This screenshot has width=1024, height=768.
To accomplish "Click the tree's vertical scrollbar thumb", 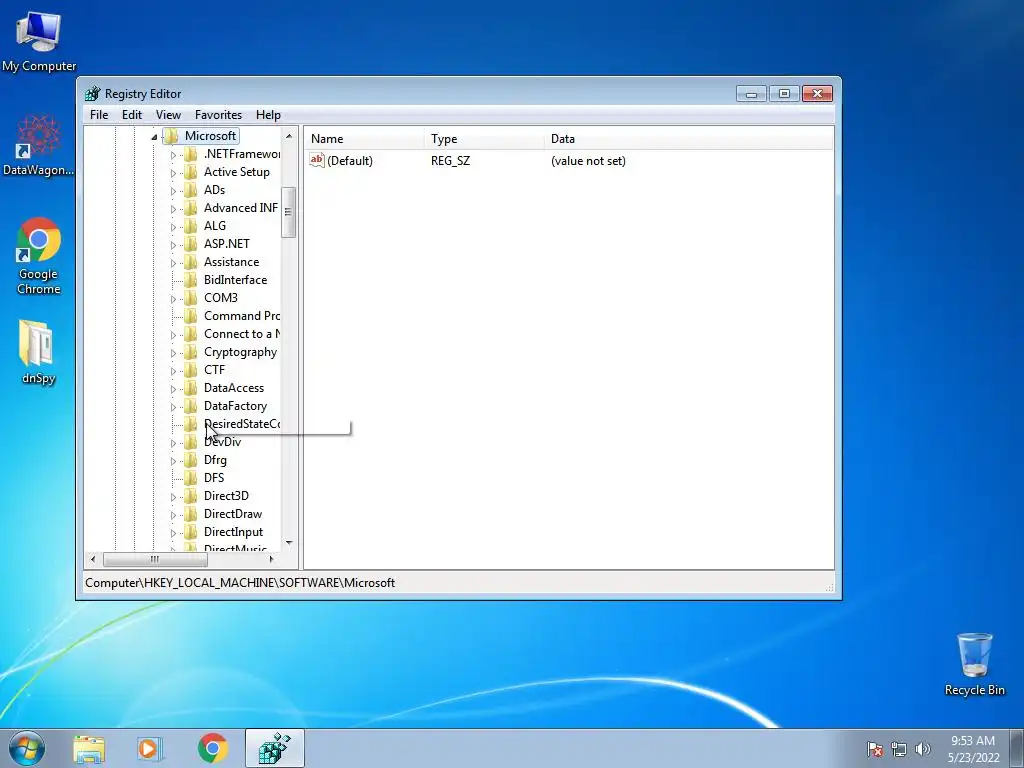I will click(x=289, y=212).
